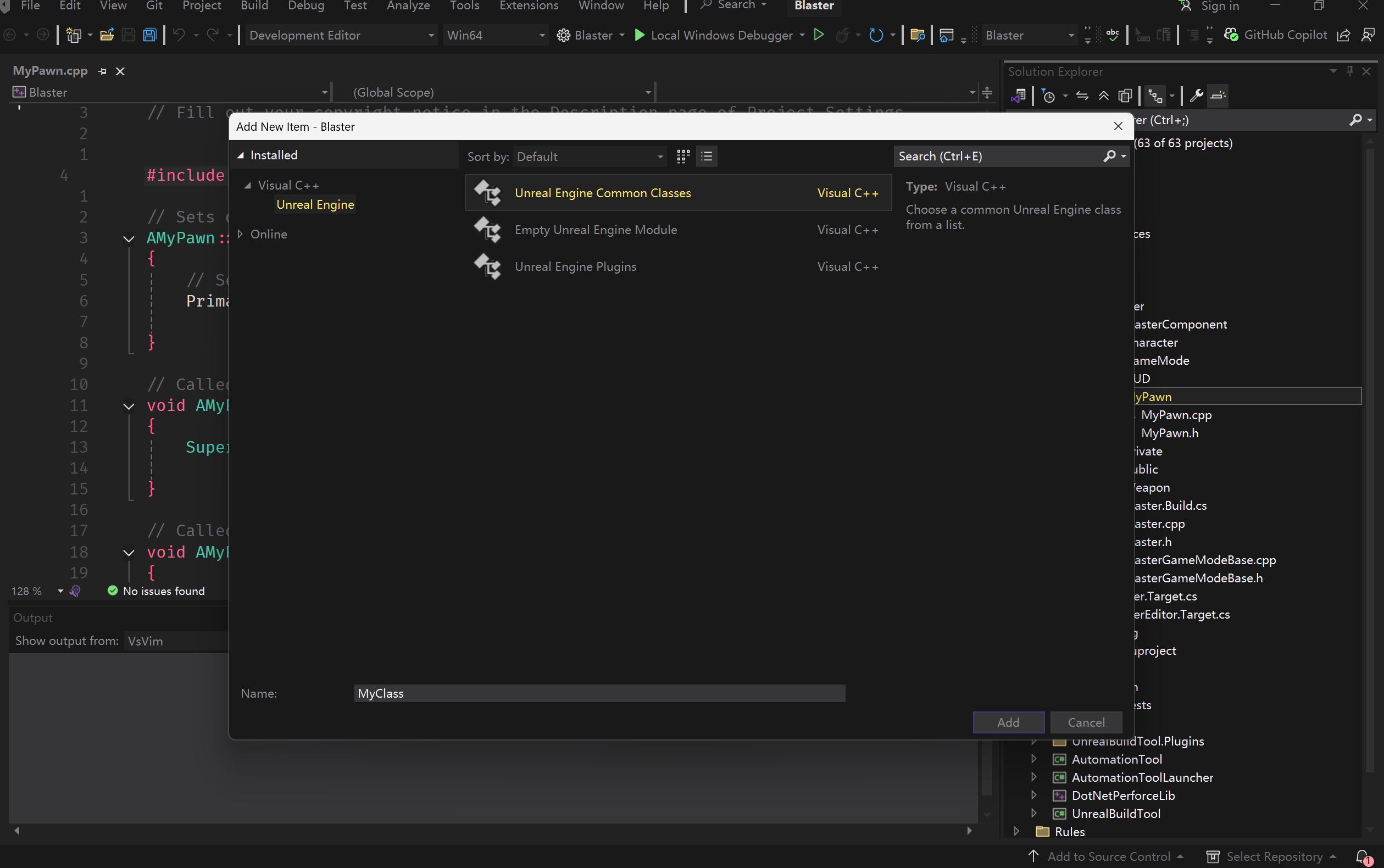Switch dialog list to medium icons grid
The height and width of the screenshot is (868, 1384).
683,156
